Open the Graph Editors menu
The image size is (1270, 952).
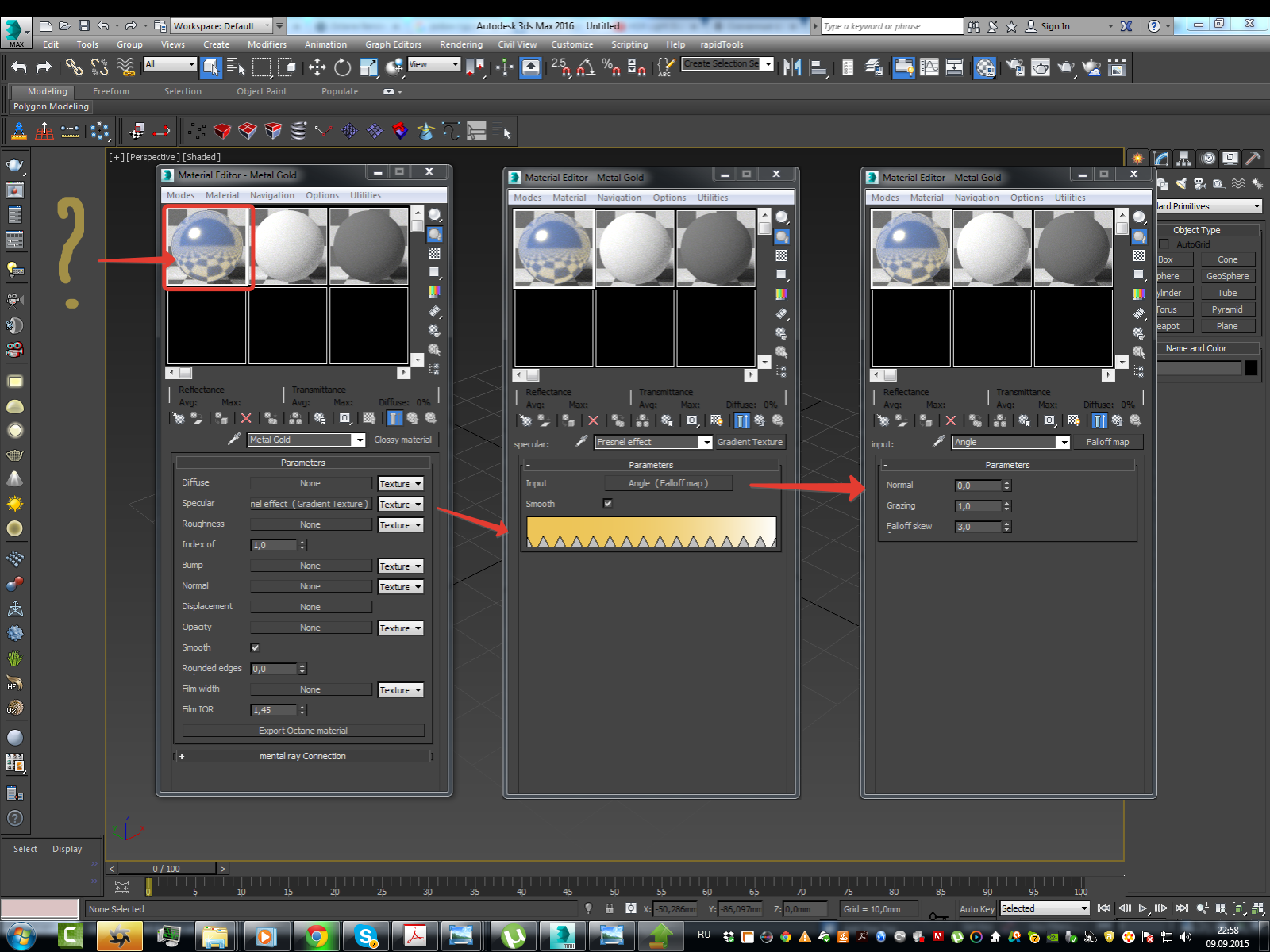[x=393, y=44]
